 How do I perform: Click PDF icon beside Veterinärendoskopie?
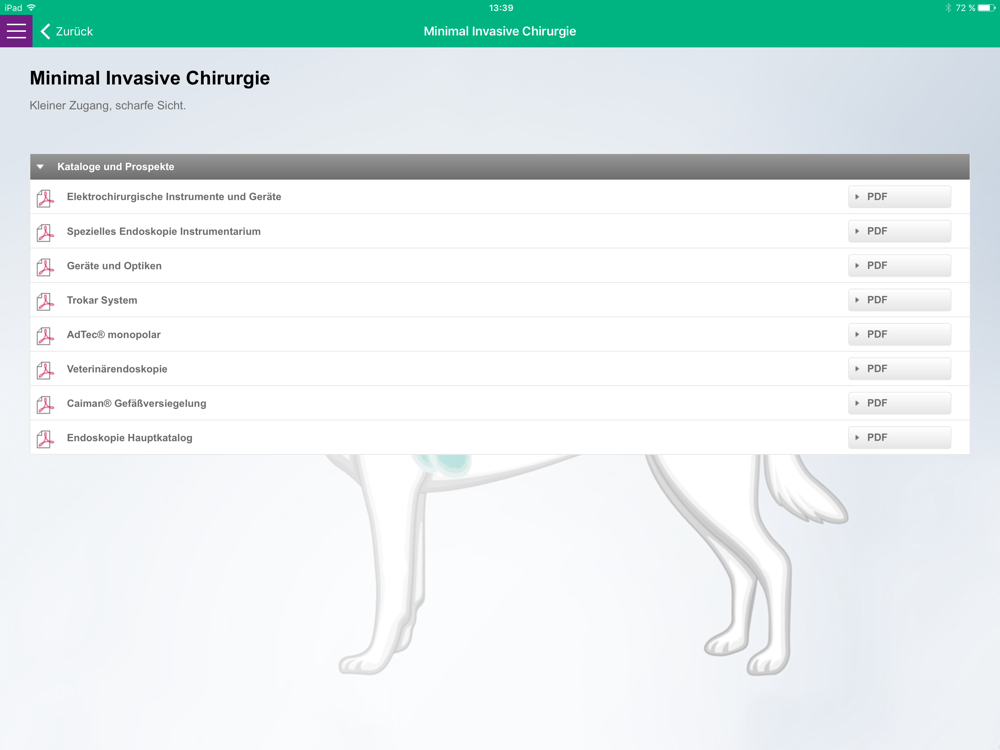(x=45, y=370)
